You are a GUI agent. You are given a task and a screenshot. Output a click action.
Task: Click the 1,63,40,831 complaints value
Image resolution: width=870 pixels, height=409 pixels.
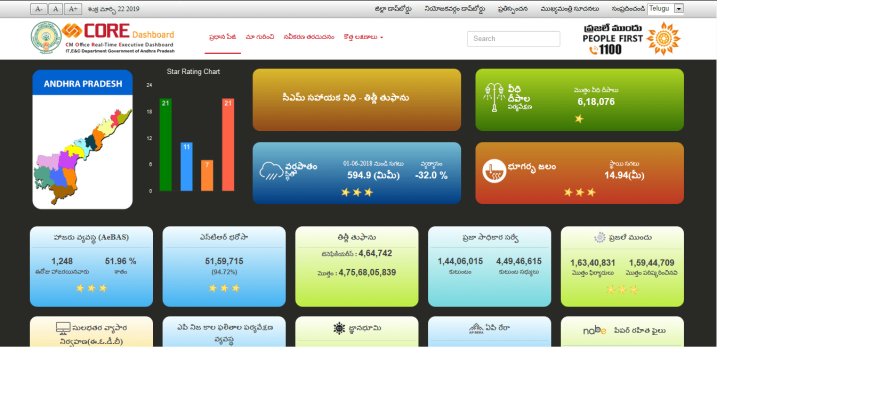593,262
